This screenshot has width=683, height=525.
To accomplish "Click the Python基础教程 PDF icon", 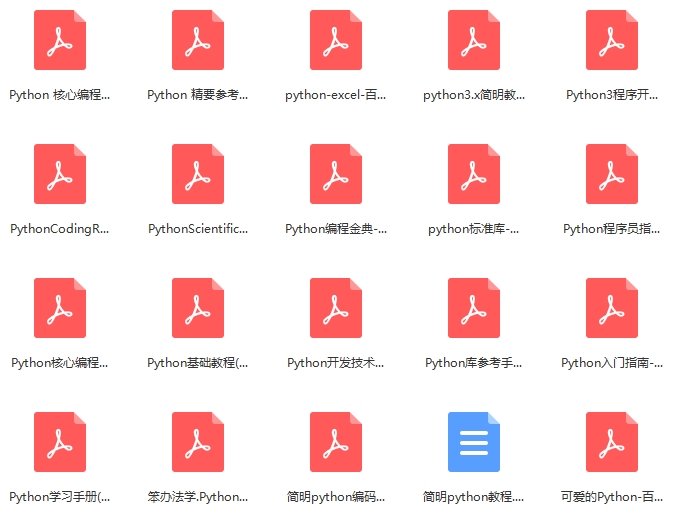I will 198,308.
